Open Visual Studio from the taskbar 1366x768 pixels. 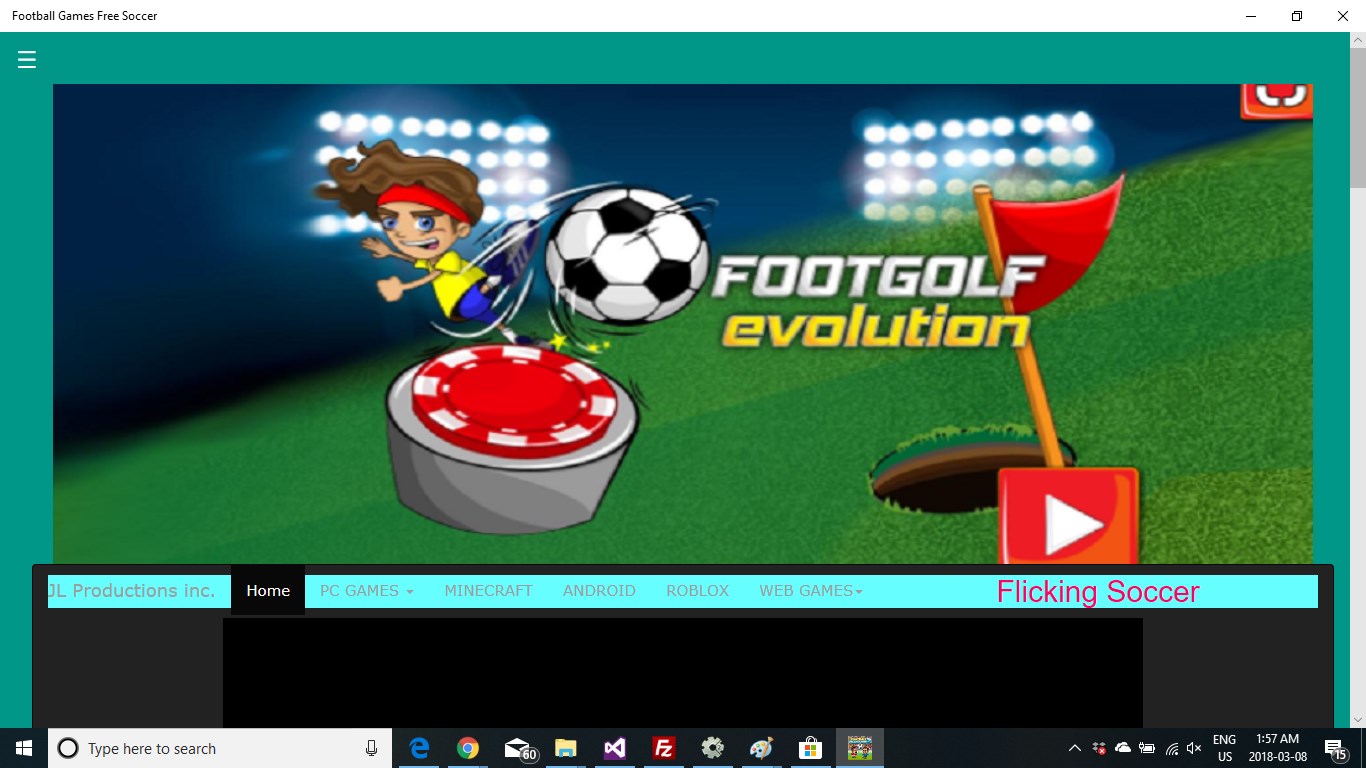tap(615, 748)
